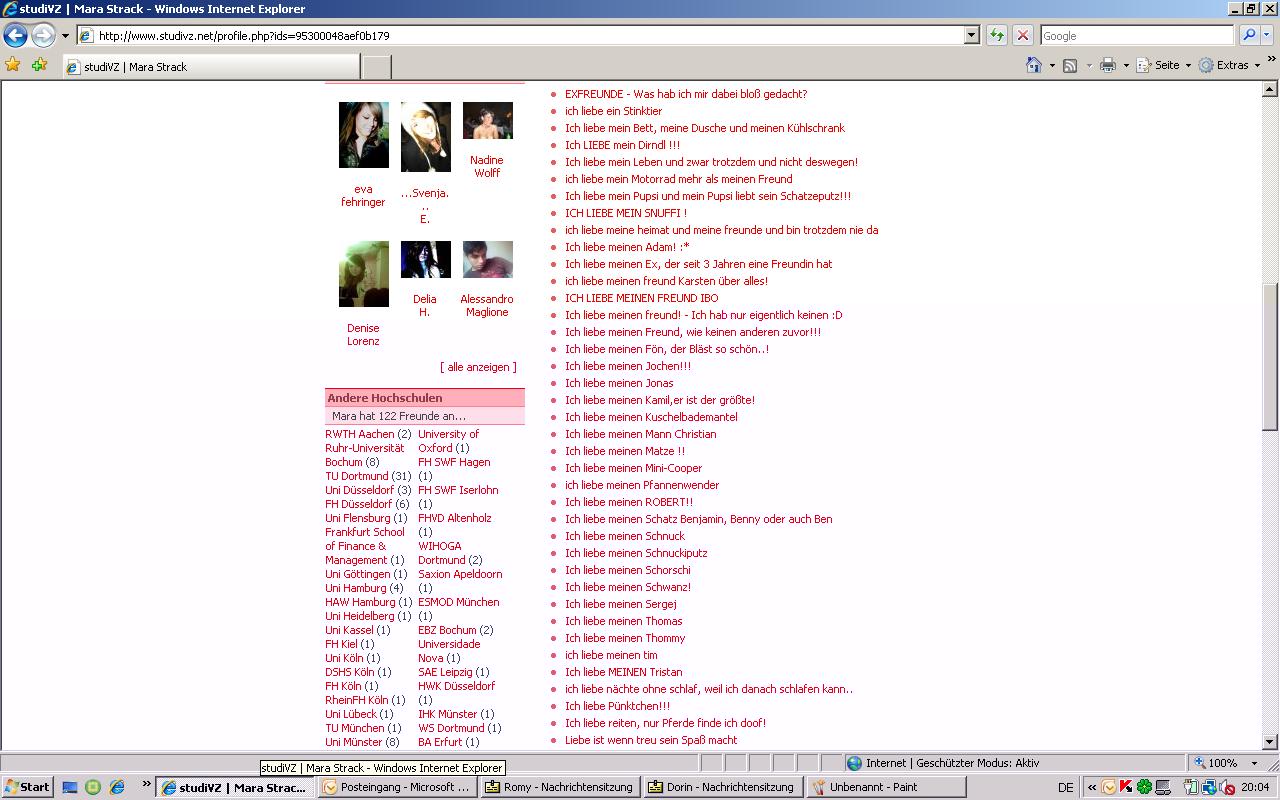Click the Print icon in toolbar
1280x800 pixels.
pyautogui.click(x=1107, y=65)
